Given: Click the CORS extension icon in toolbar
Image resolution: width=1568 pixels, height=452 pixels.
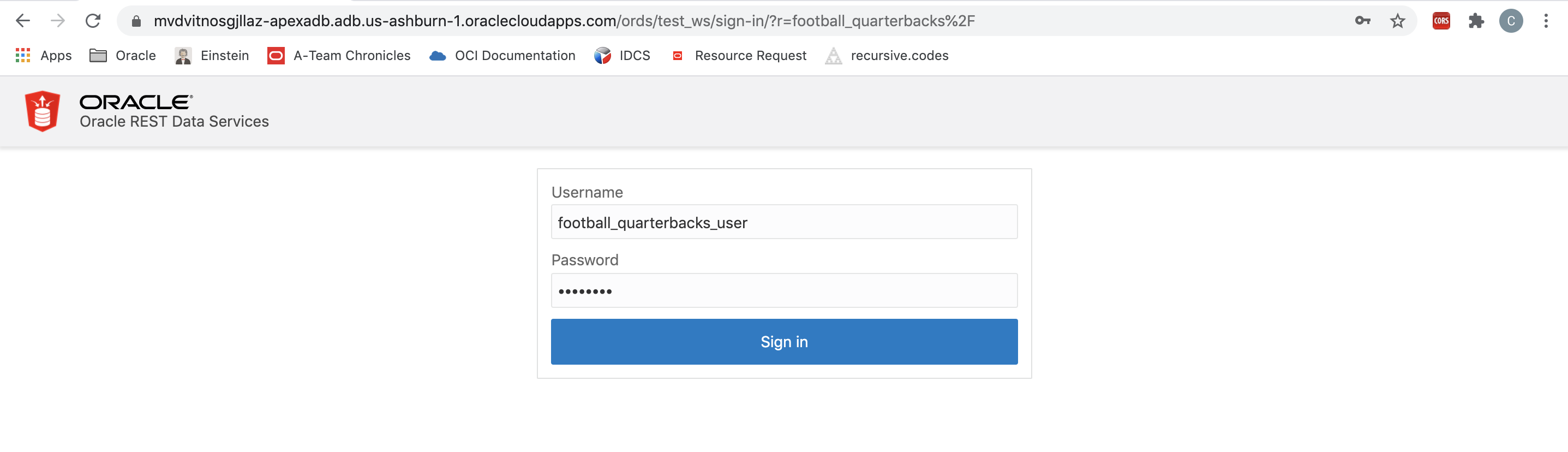Looking at the screenshot, I should [1441, 20].
